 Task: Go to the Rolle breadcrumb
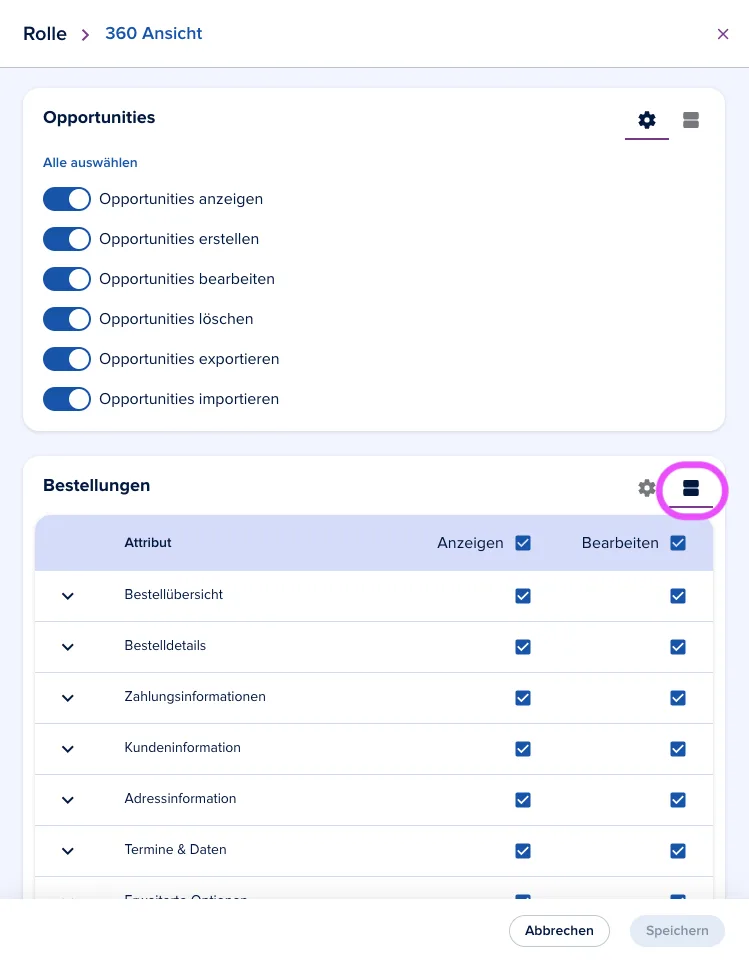pyautogui.click(x=45, y=34)
